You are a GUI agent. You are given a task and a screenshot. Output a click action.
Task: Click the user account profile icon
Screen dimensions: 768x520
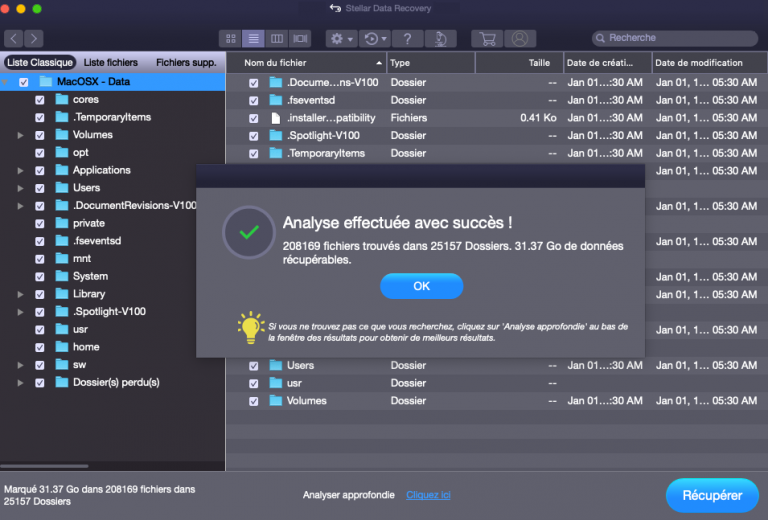point(519,39)
